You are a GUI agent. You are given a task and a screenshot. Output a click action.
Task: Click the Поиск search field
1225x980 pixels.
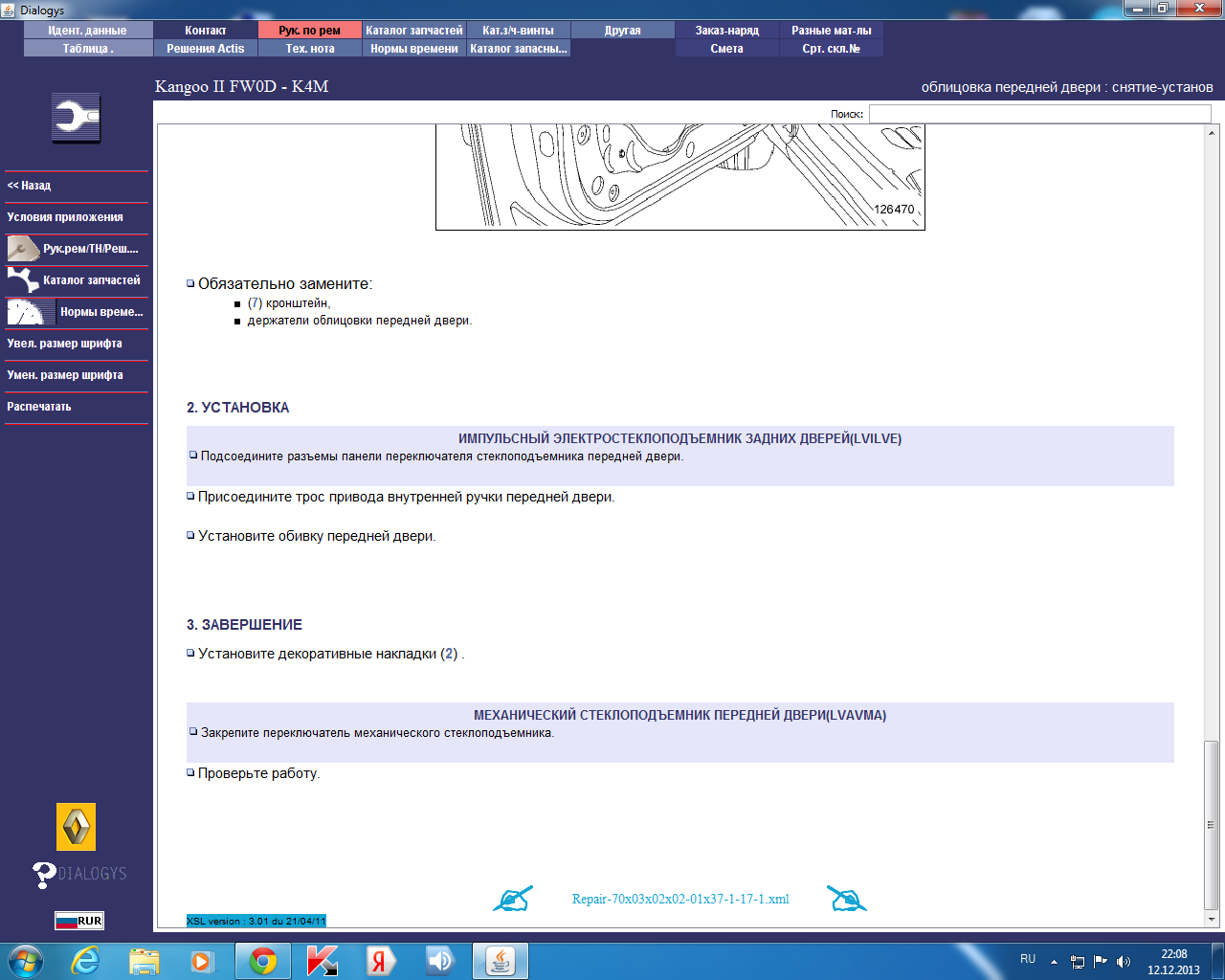(1039, 114)
